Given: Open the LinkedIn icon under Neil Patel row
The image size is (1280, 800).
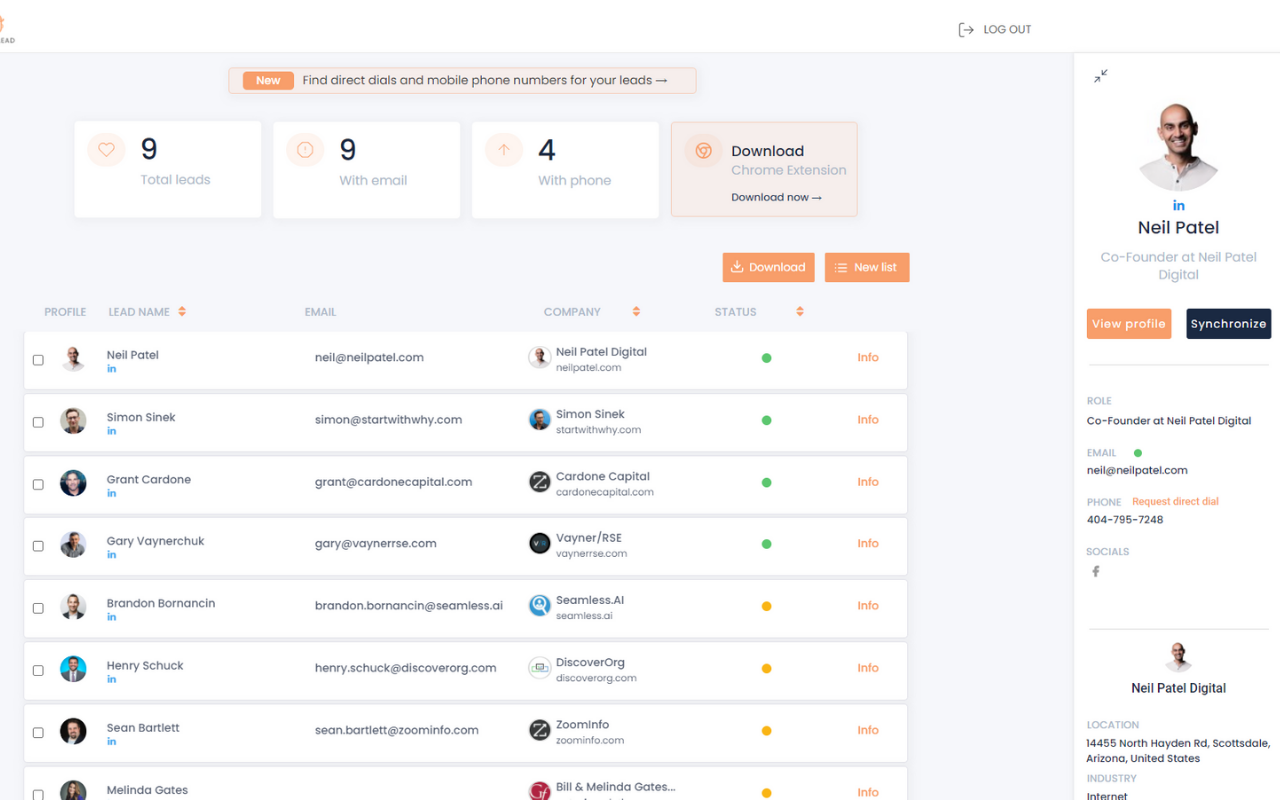Looking at the screenshot, I should click(x=112, y=369).
